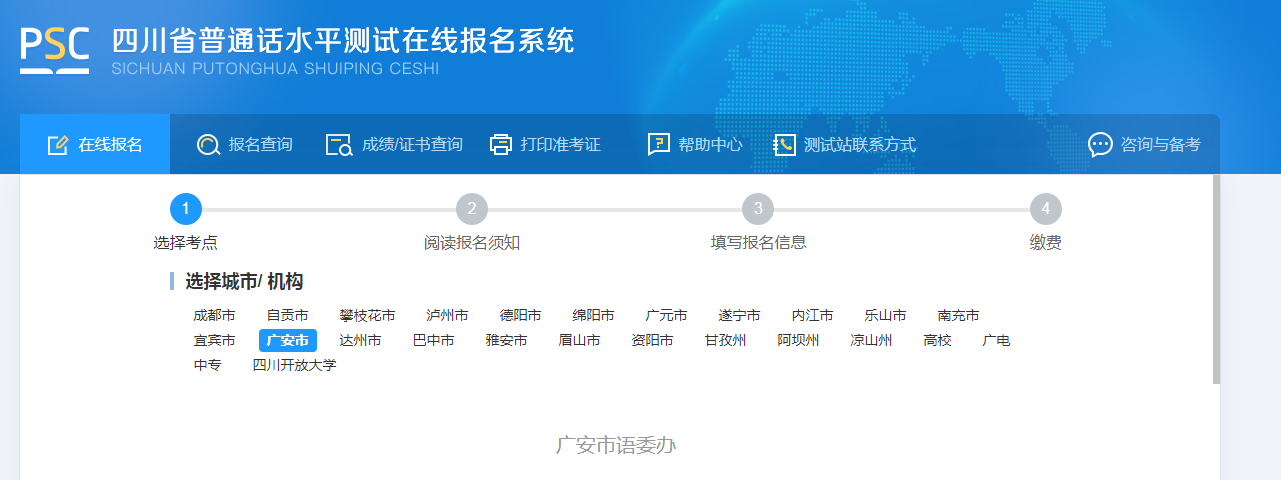
Task: Click the vertical page scrollbar
Action: [1216, 280]
